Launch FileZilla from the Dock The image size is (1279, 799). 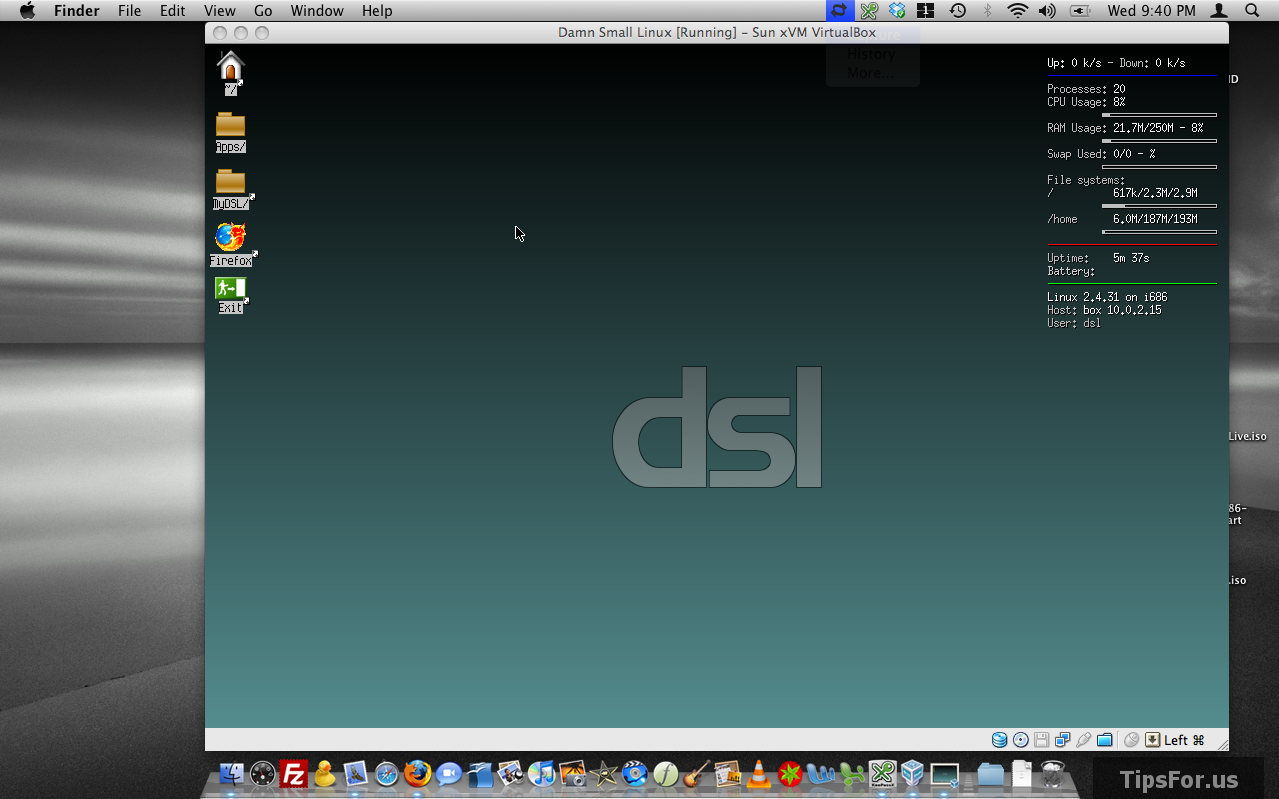click(293, 773)
